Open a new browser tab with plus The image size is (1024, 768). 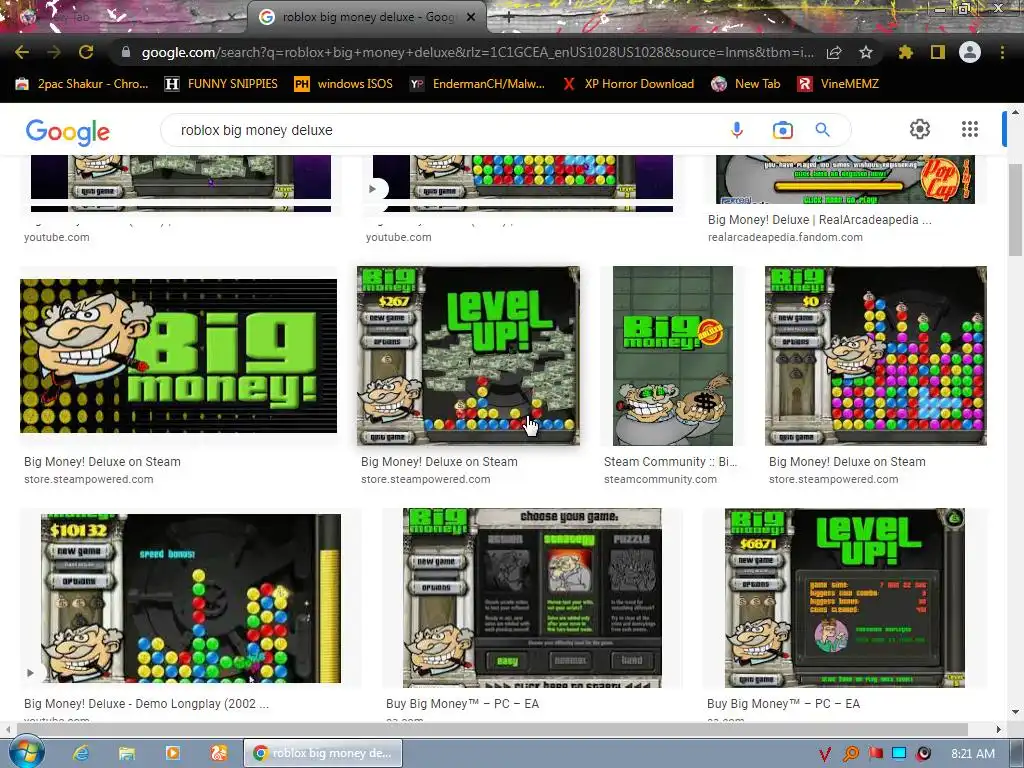(x=509, y=18)
